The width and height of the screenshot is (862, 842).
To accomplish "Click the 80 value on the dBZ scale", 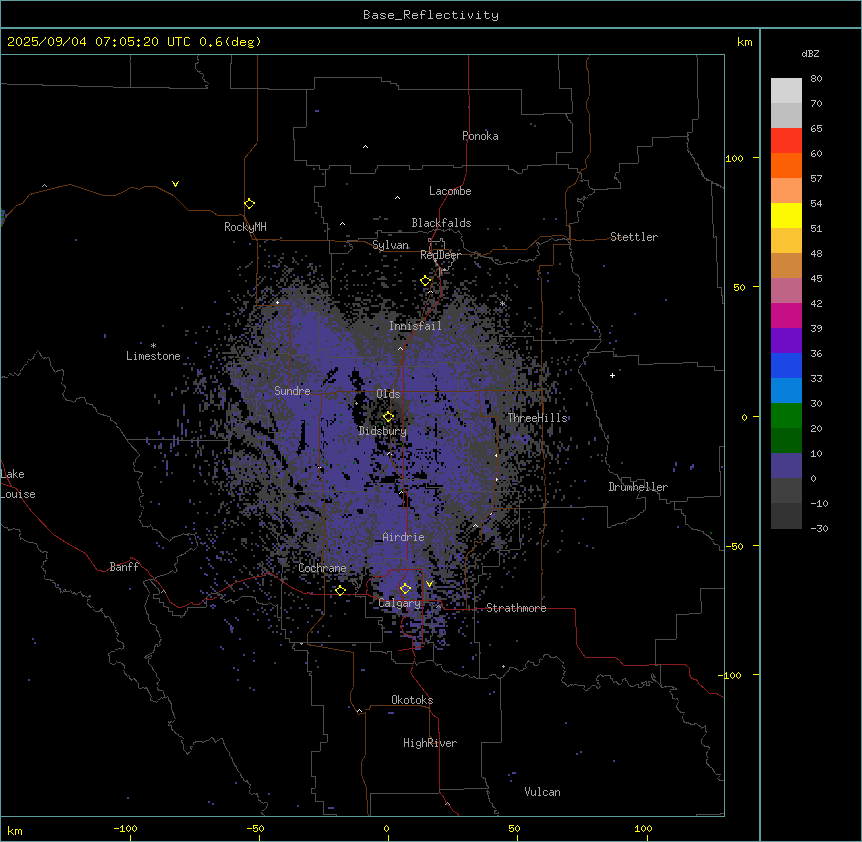I will 816,79.
